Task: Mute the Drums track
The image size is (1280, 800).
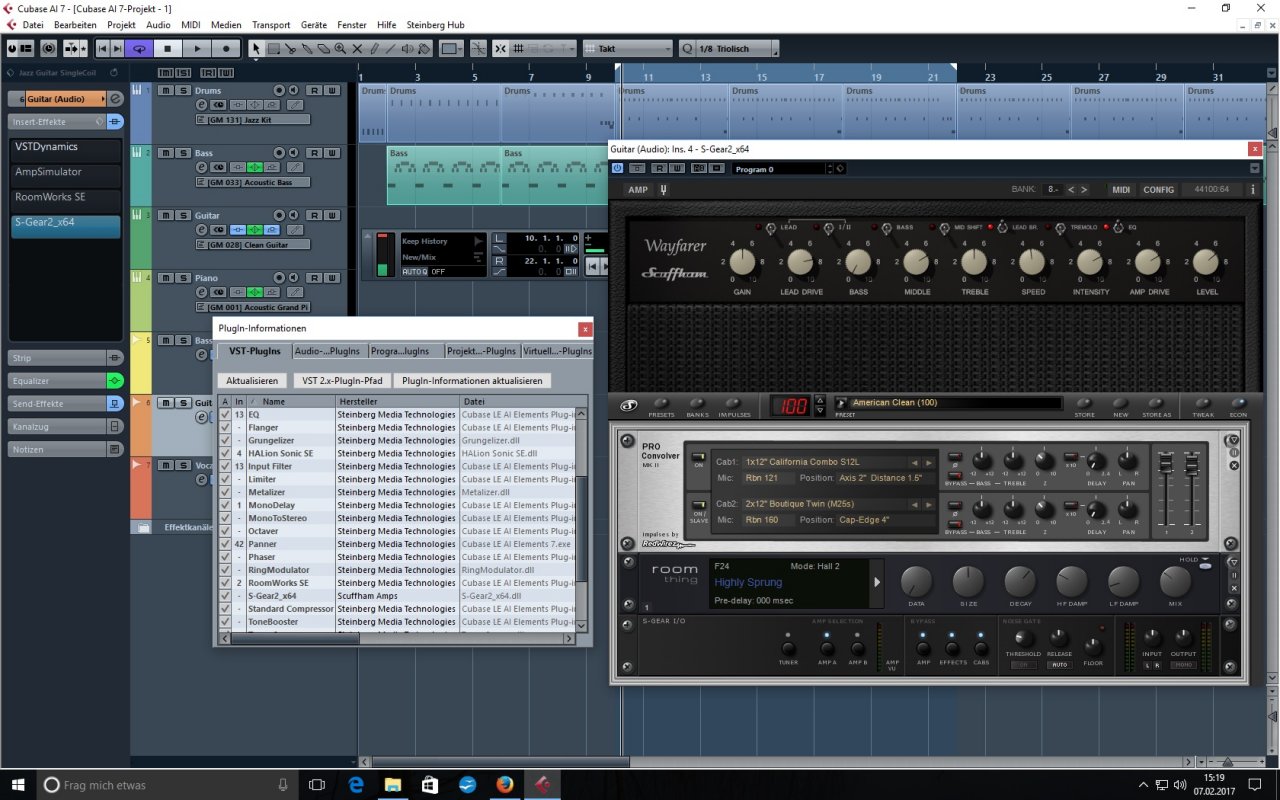Action: point(167,91)
